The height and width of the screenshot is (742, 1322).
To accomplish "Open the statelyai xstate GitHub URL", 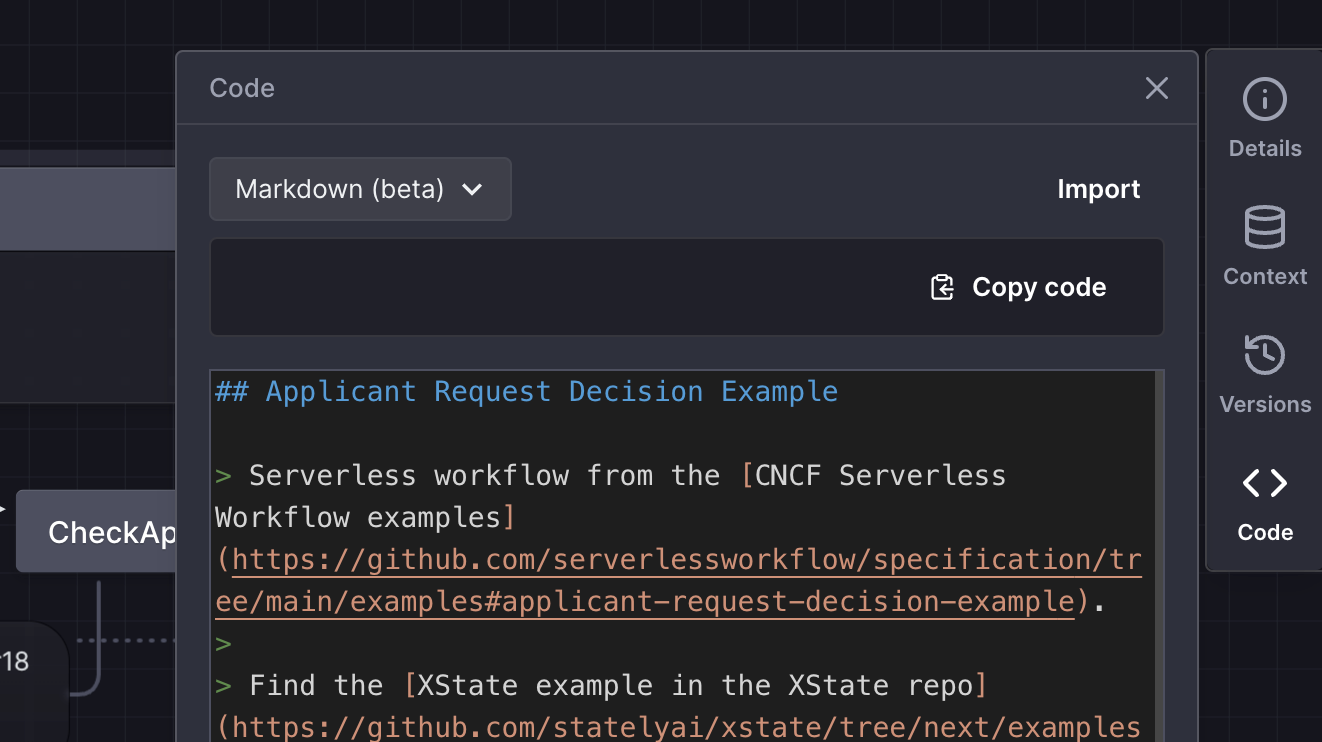I will [686, 727].
